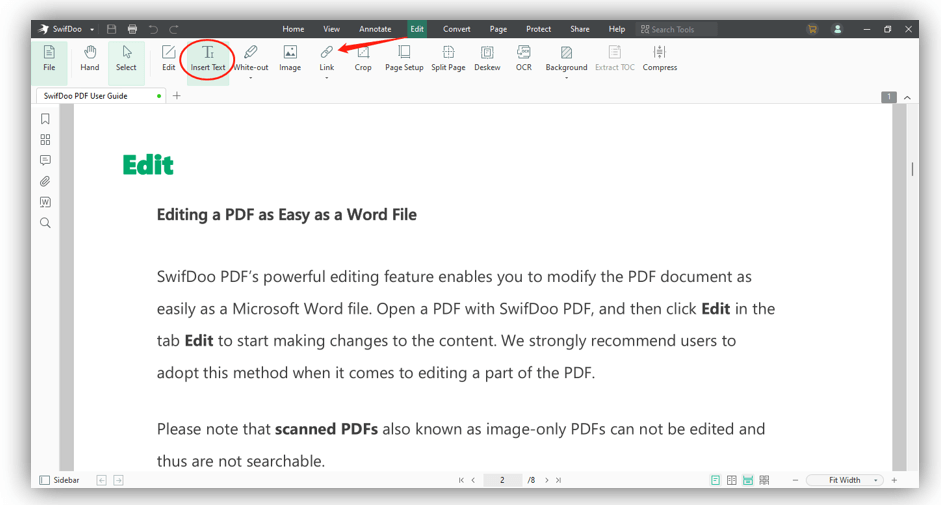Expand the SwifDoo app menu arrow
The height and width of the screenshot is (505, 941).
92,29
